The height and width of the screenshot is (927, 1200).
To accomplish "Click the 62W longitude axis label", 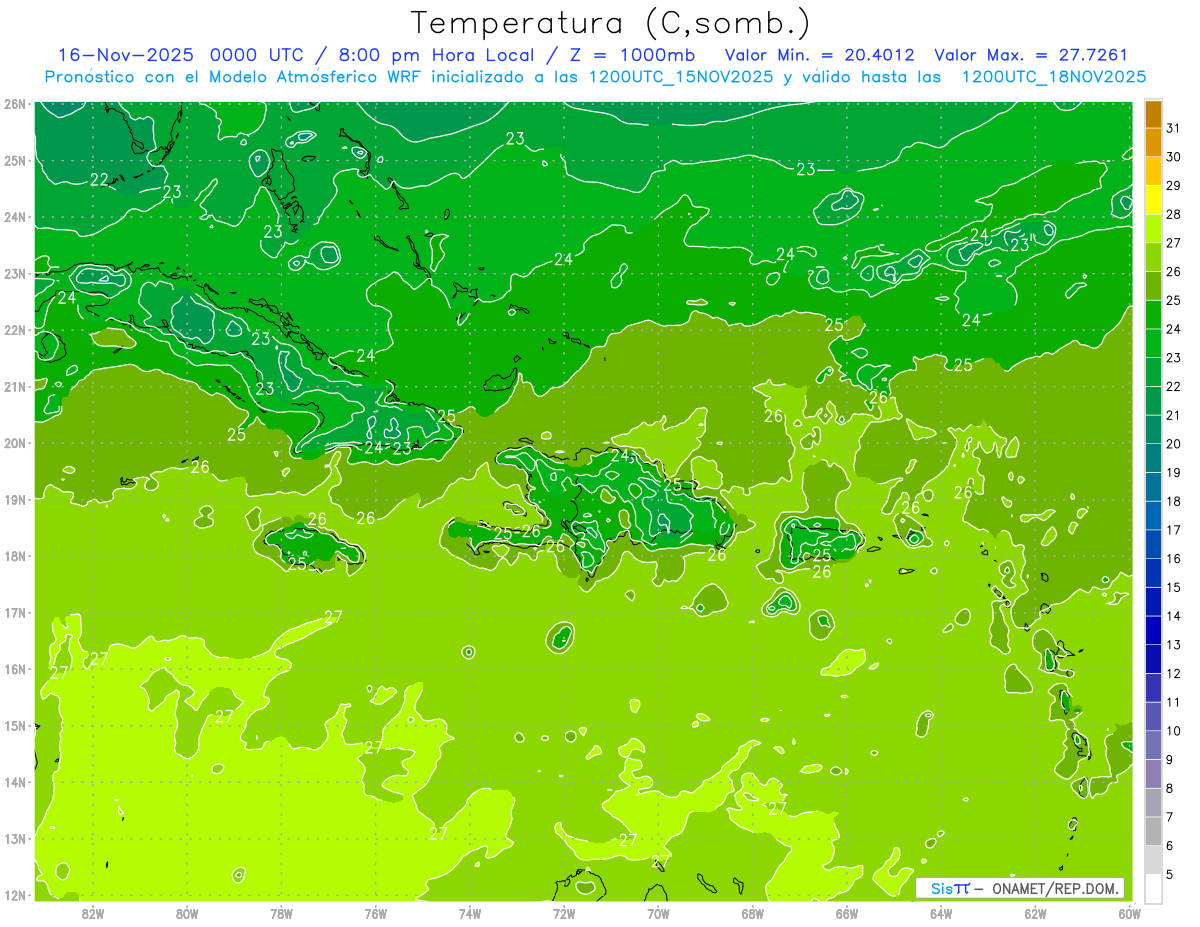I will [x=1035, y=913].
